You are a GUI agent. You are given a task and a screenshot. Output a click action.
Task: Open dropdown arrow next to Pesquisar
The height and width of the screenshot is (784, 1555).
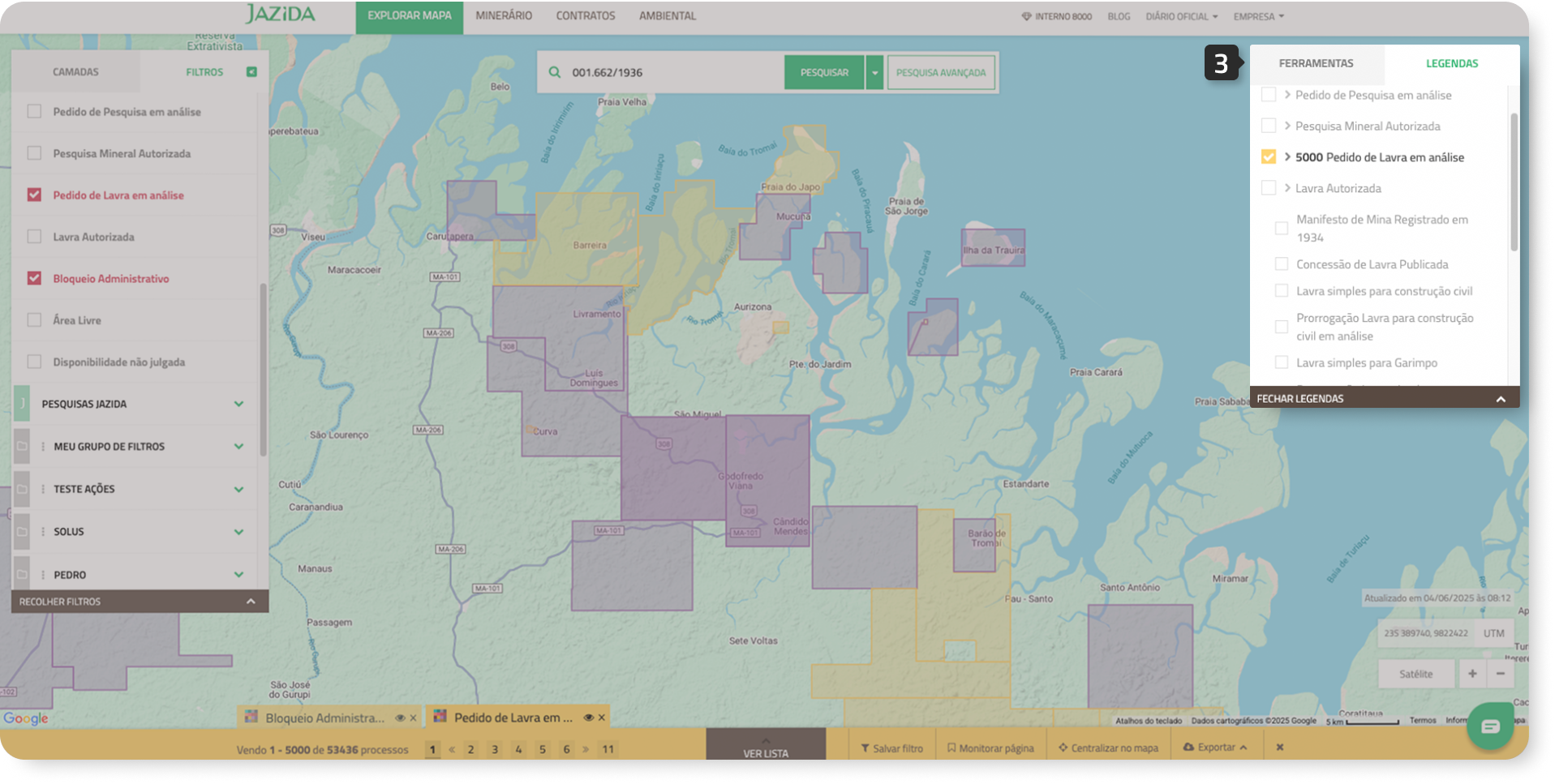(x=874, y=72)
